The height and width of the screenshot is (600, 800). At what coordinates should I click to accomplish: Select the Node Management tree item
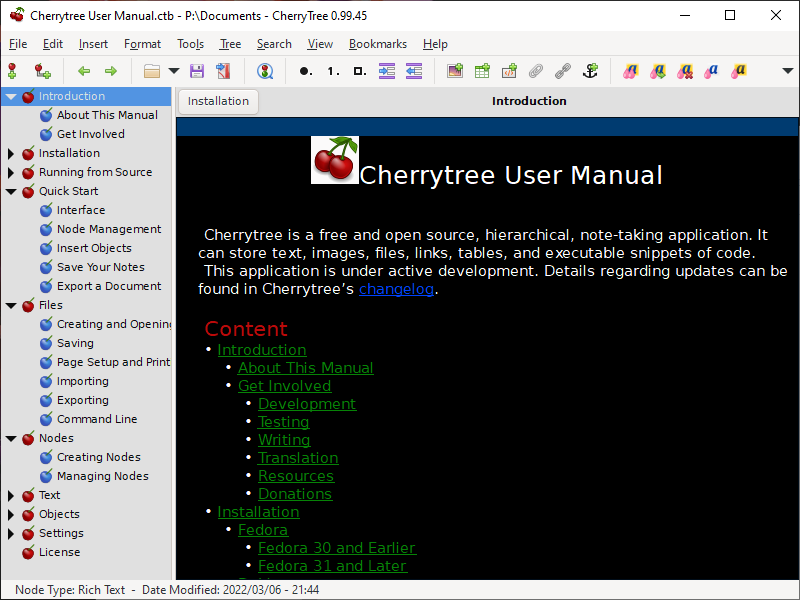click(x=109, y=229)
